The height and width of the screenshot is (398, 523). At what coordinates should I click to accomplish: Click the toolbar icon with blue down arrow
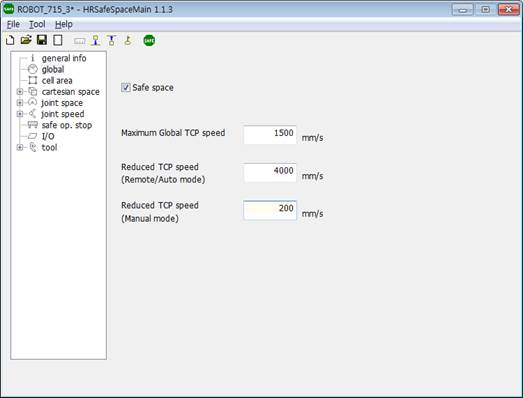[x=96, y=40]
